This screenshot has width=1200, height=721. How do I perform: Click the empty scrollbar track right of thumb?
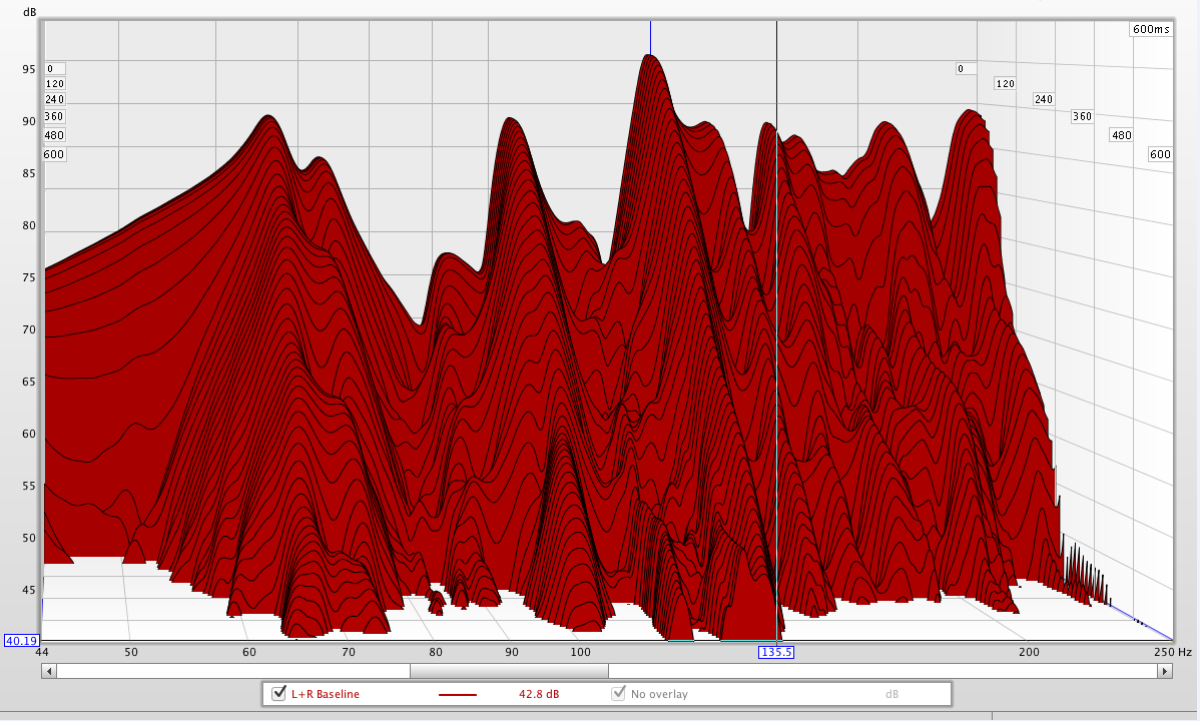pos(880,671)
